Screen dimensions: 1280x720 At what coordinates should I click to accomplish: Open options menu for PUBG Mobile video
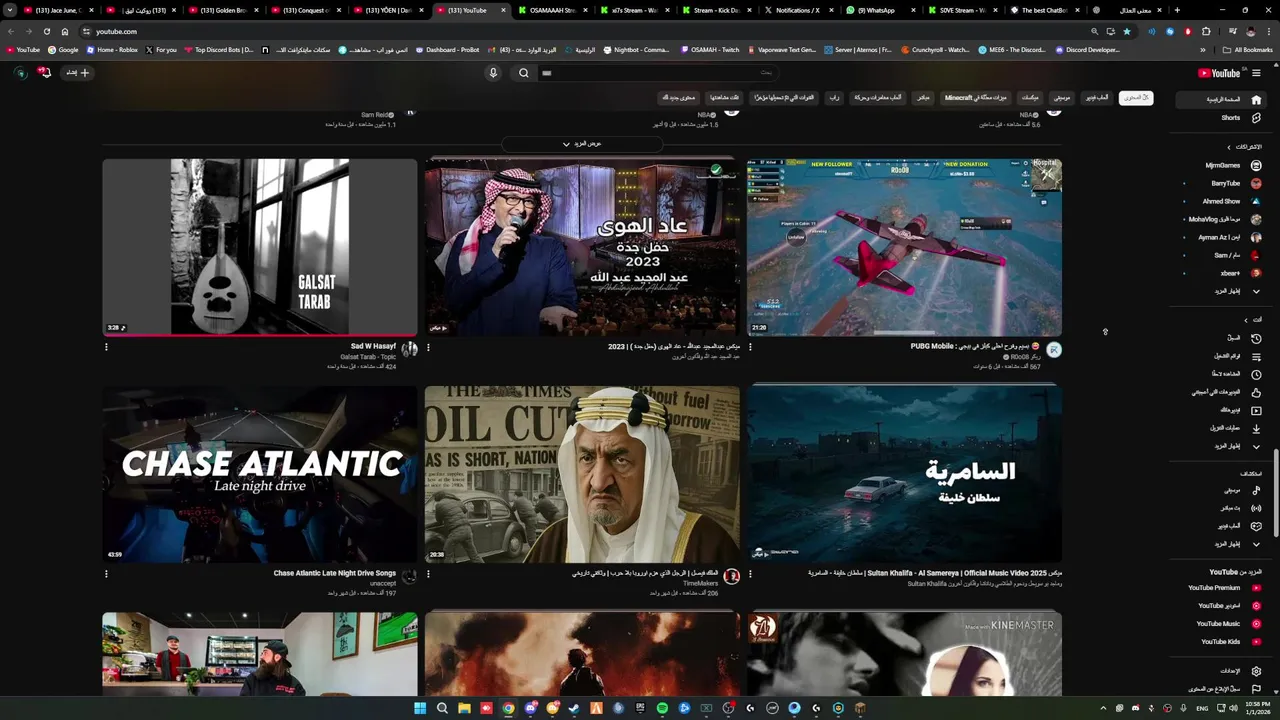coord(750,347)
